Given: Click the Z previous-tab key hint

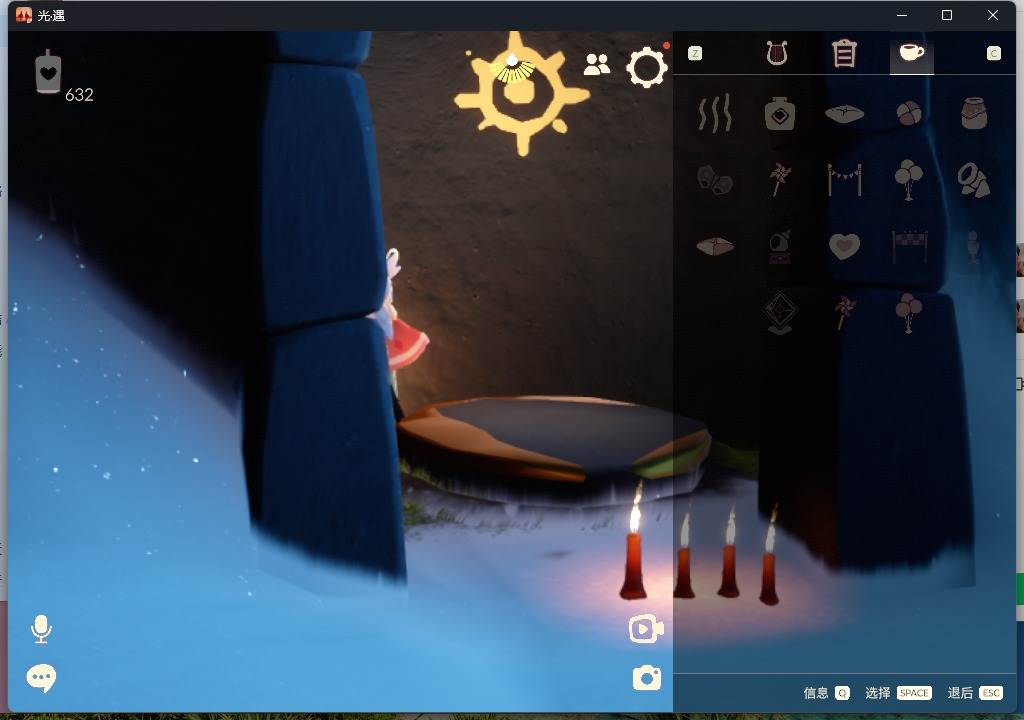Looking at the screenshot, I should click(x=695, y=54).
